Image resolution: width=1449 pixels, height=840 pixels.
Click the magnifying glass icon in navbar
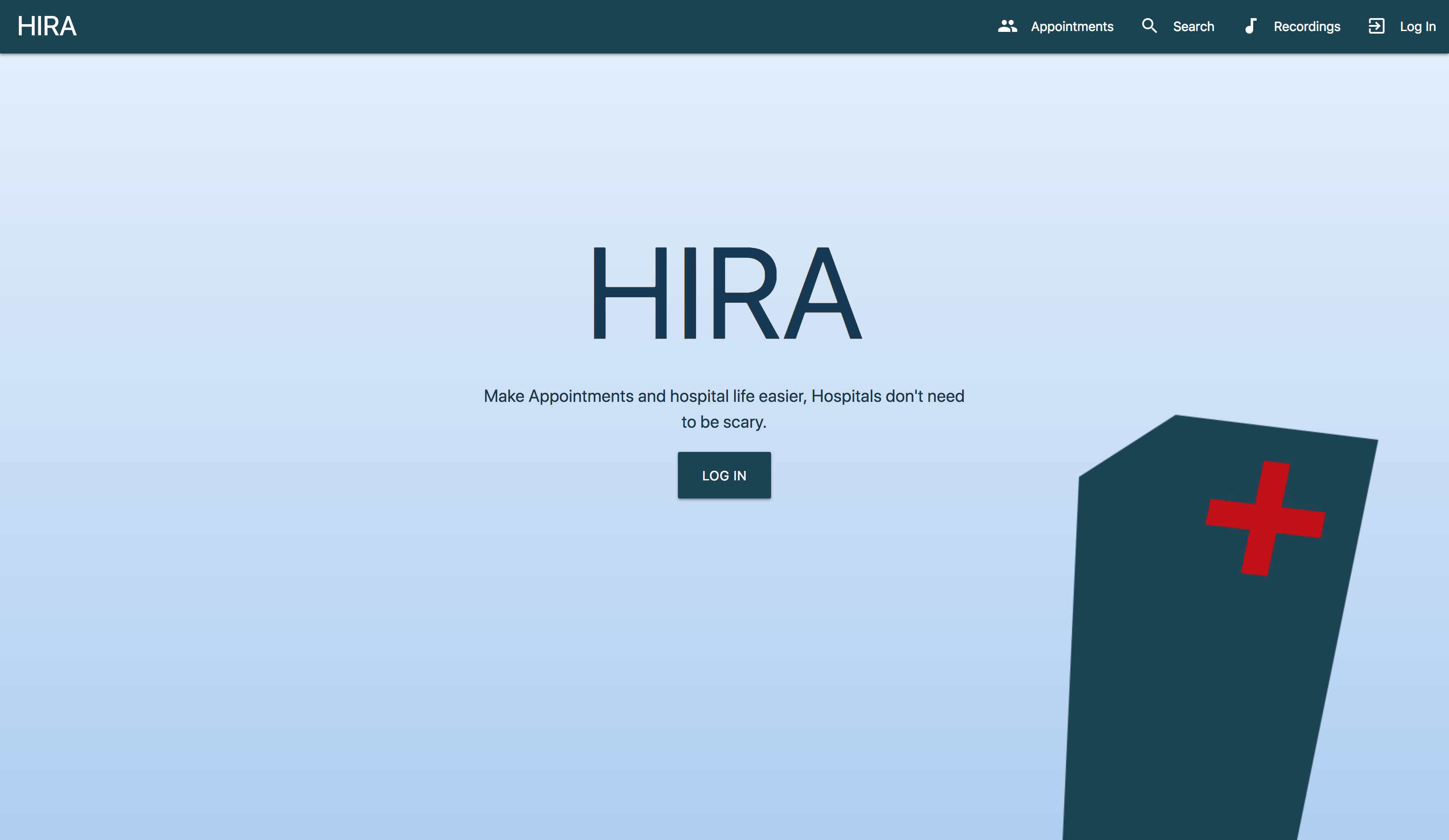1149,26
